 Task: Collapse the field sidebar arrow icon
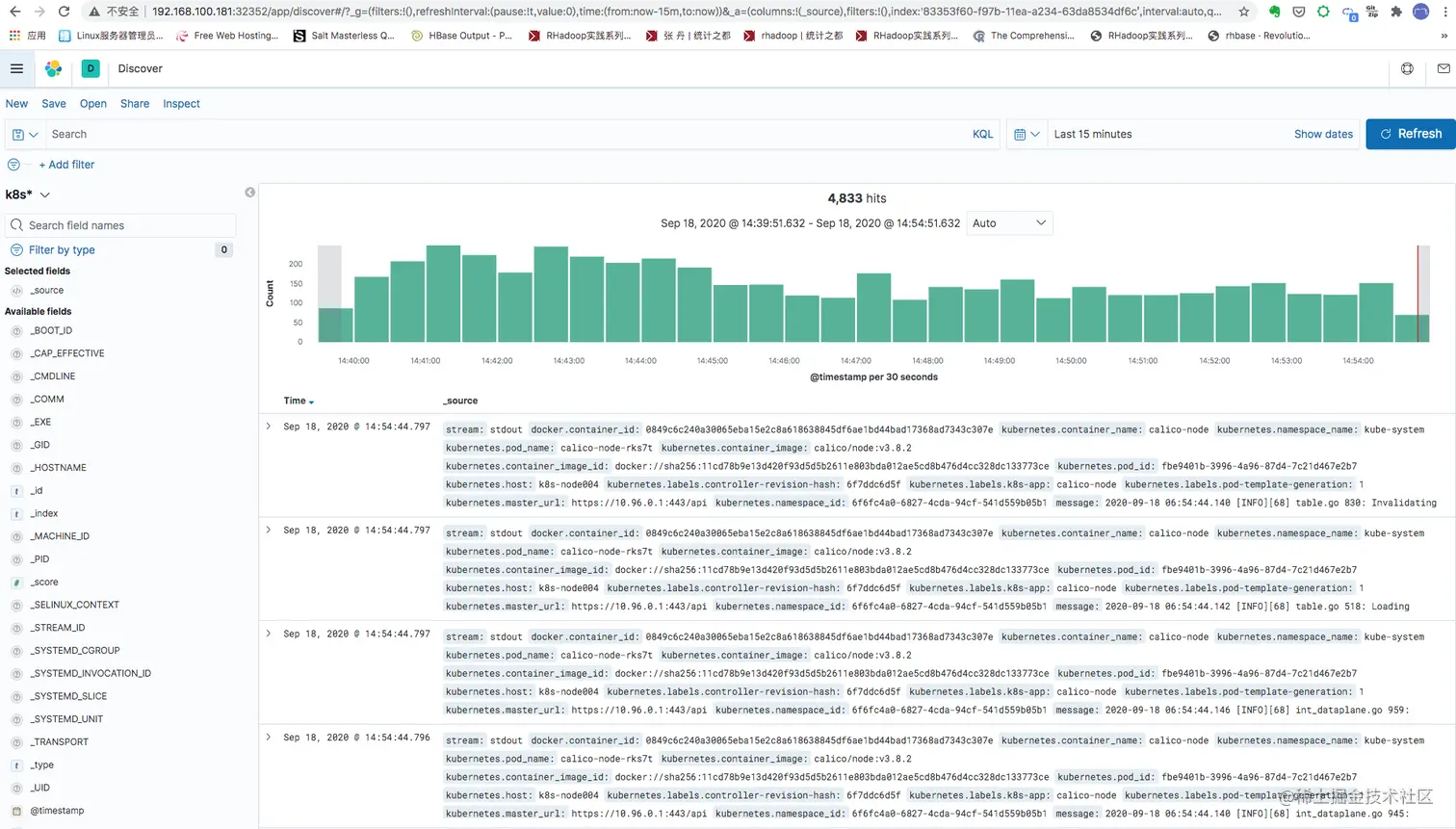pyautogui.click(x=249, y=193)
